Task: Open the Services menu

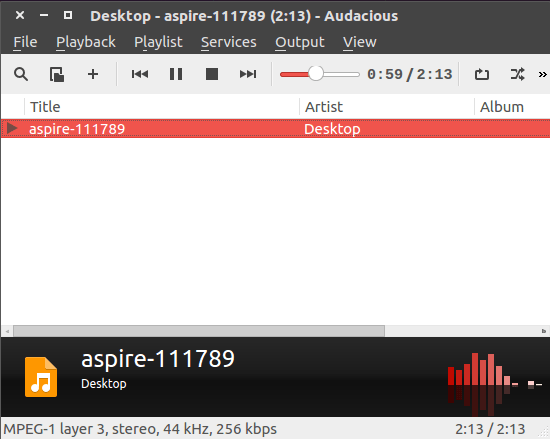Action: pyautogui.click(x=229, y=42)
